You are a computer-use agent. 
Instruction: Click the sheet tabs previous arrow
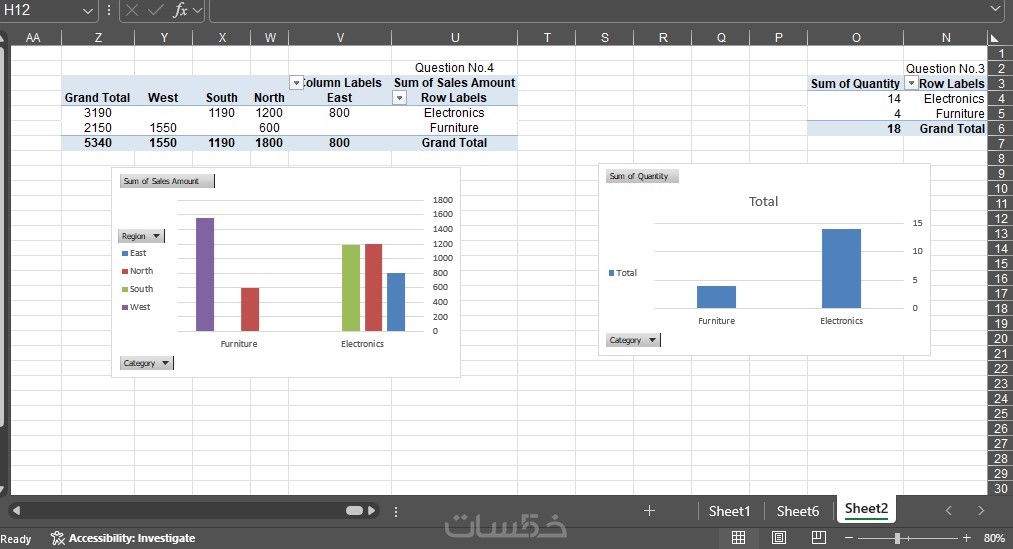click(948, 510)
